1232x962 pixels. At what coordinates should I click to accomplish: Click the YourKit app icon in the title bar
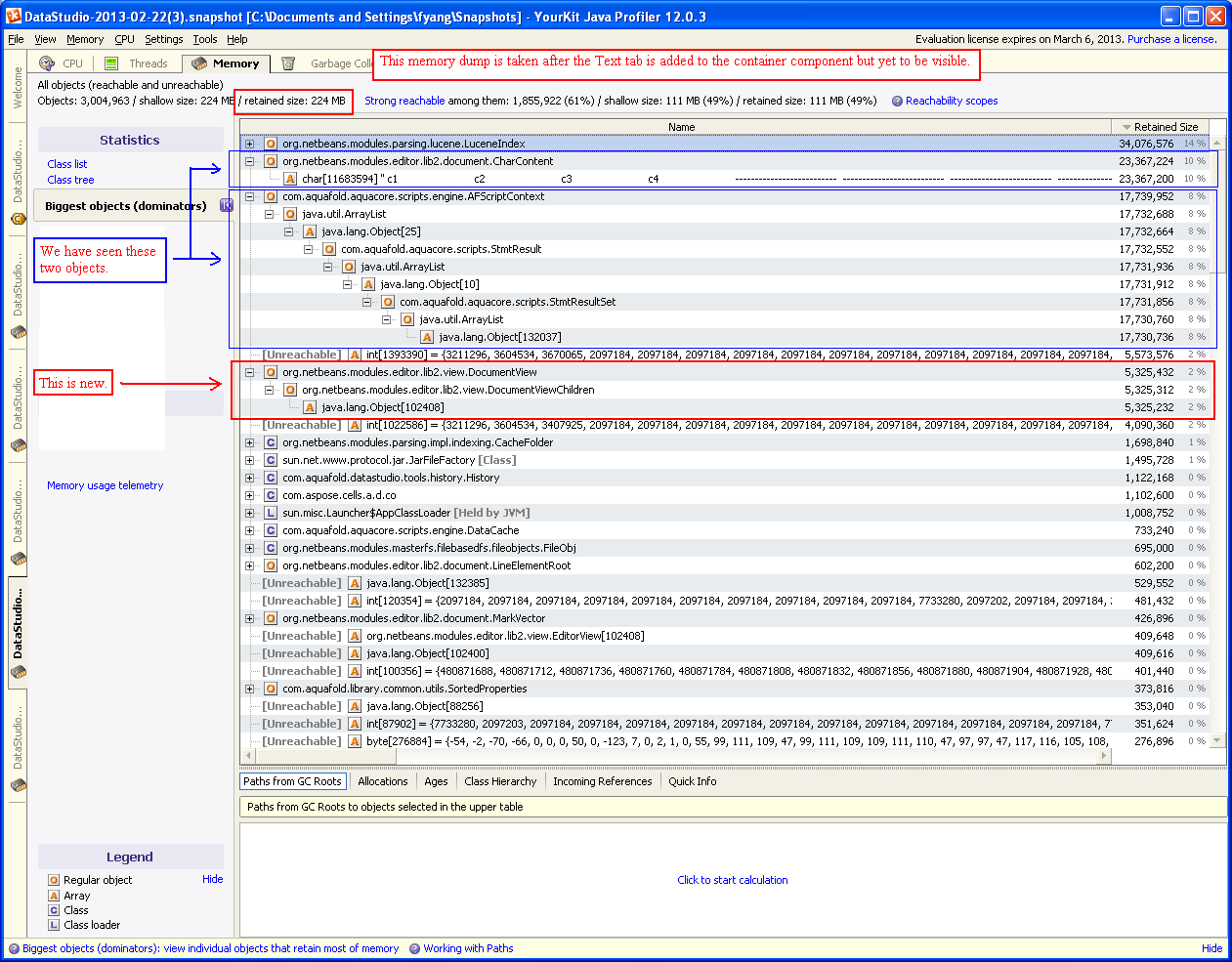(x=14, y=16)
